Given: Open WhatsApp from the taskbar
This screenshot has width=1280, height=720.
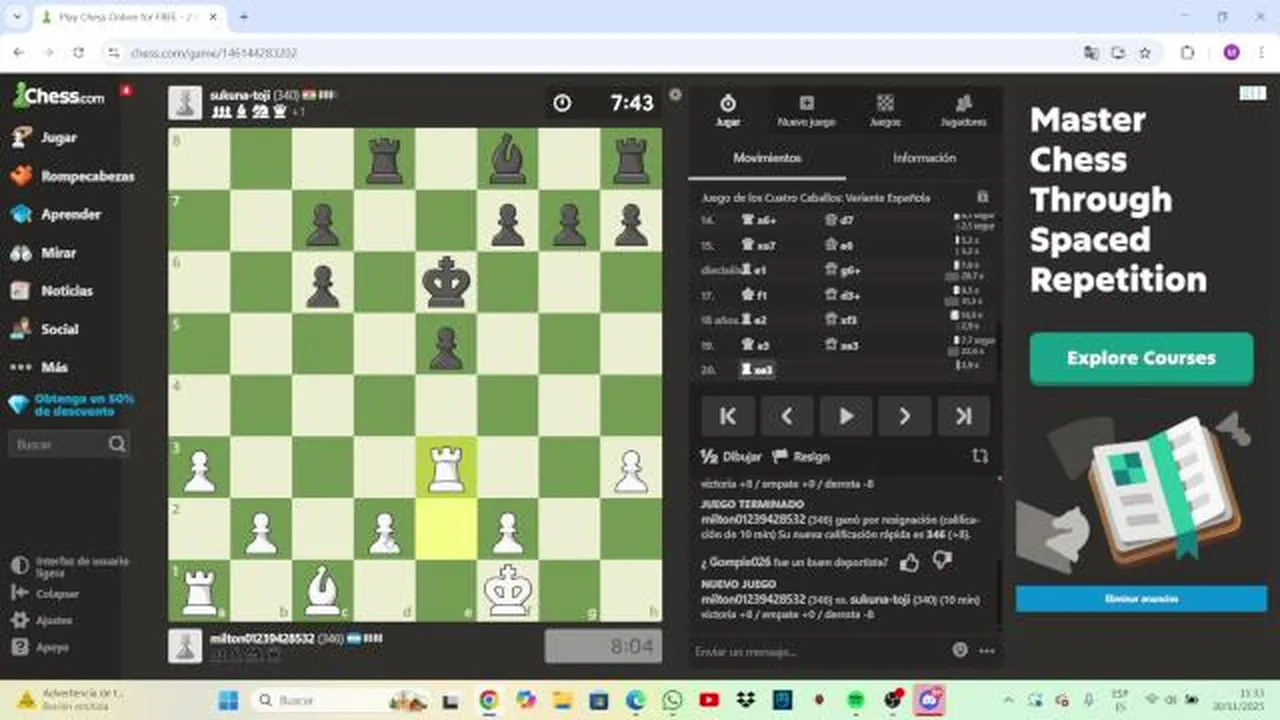Looking at the screenshot, I should point(671,700).
